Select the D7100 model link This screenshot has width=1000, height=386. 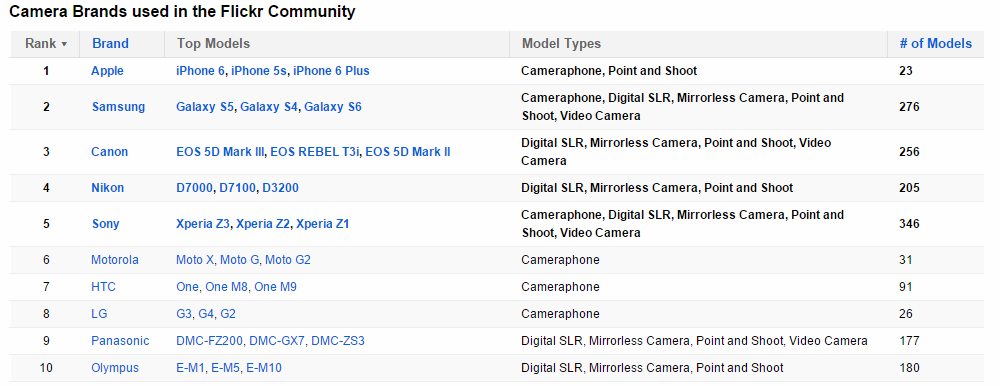pyautogui.click(x=238, y=188)
